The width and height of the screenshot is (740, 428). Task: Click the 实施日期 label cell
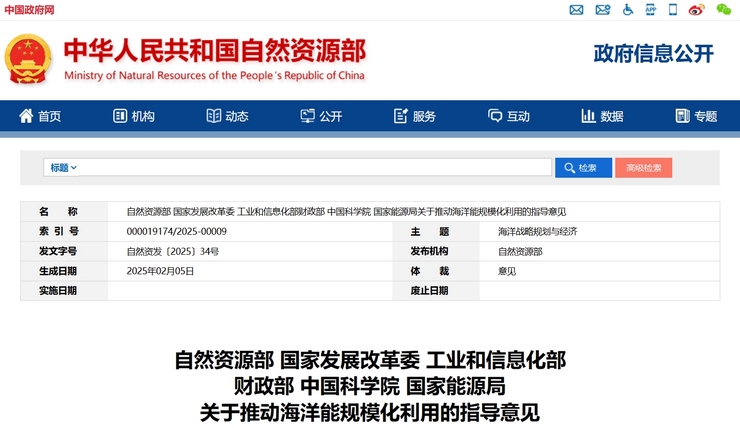pyautogui.click(x=64, y=291)
